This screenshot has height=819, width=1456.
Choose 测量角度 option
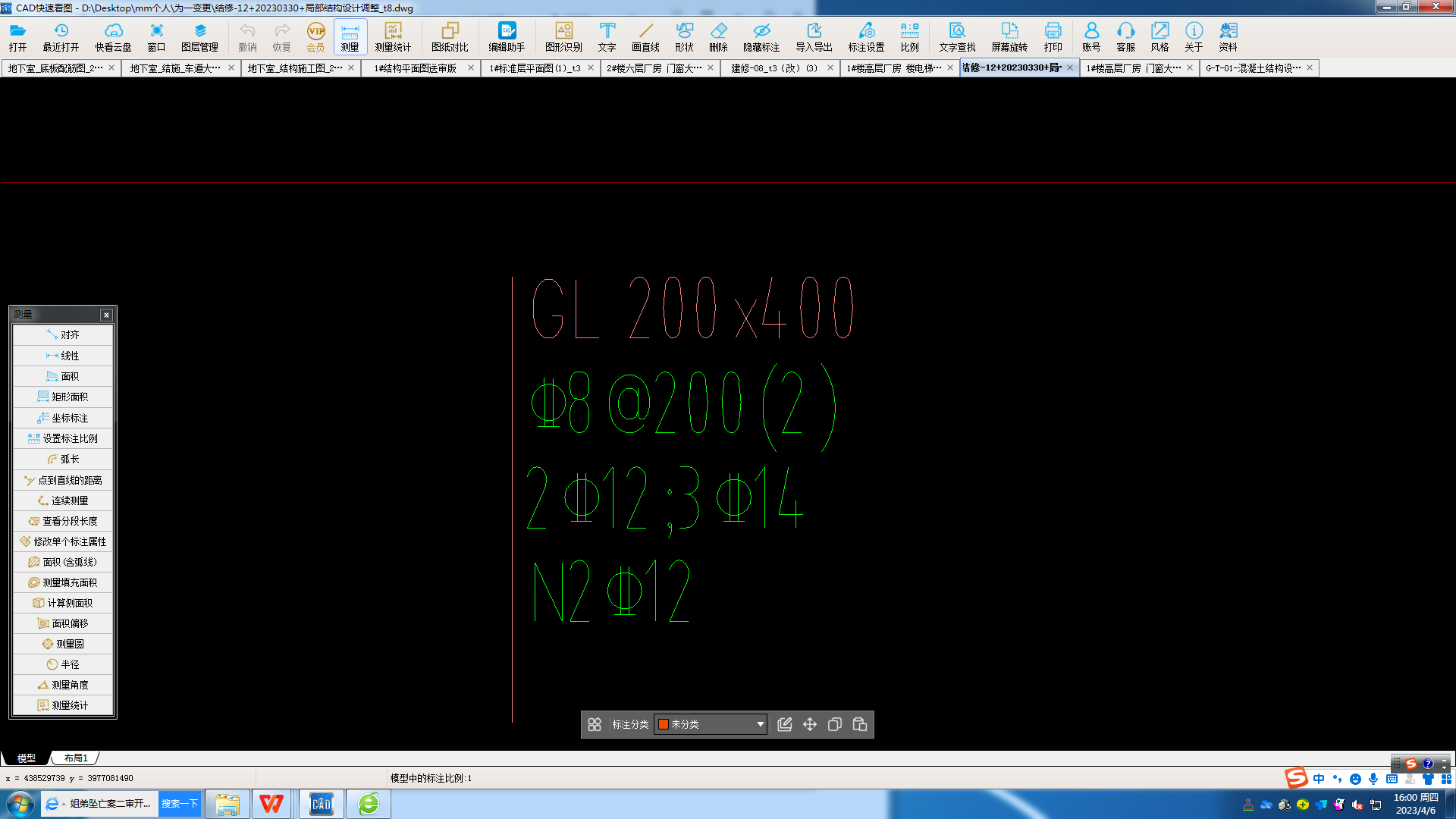[63, 685]
